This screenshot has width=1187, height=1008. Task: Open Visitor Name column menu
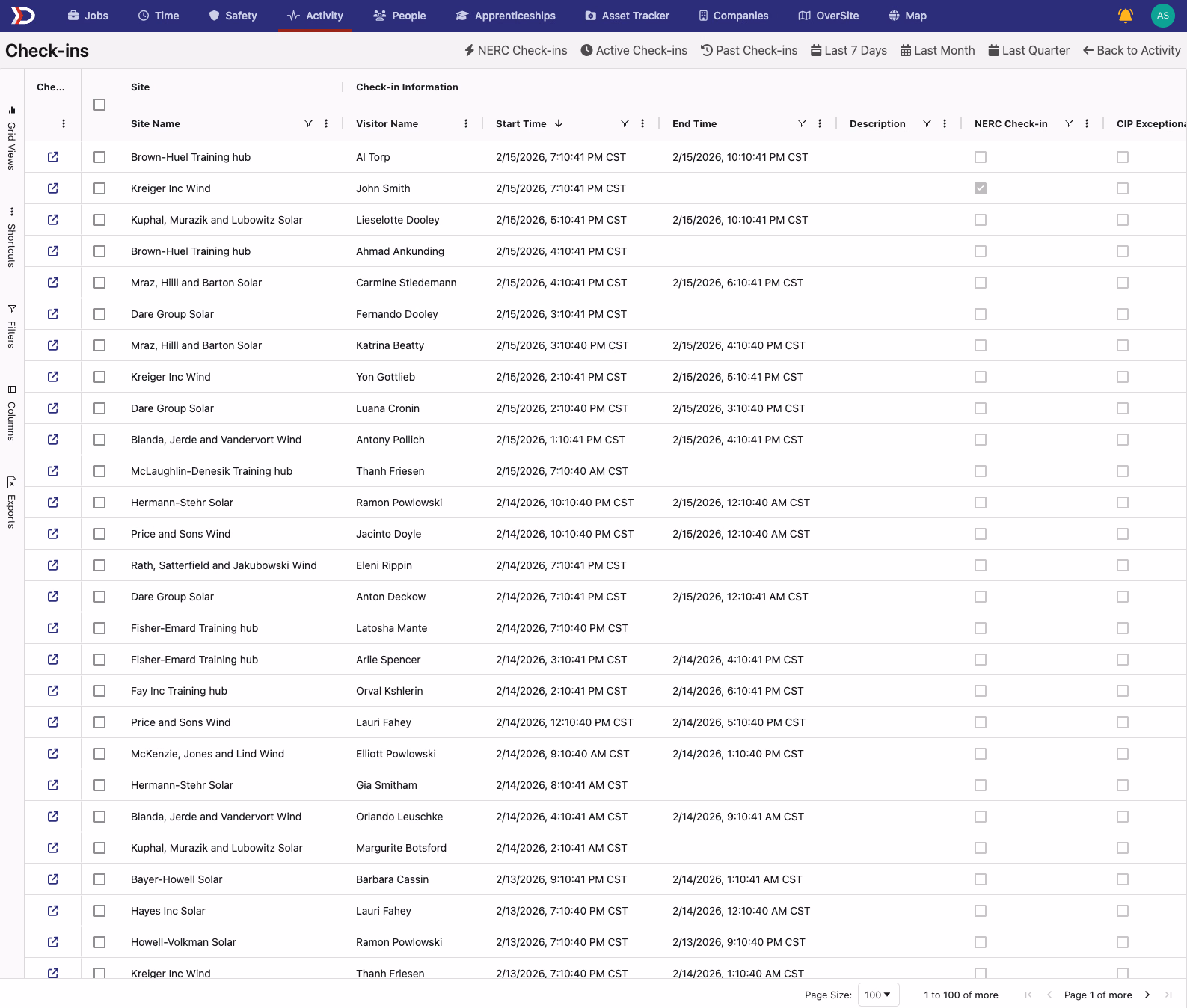click(x=466, y=123)
